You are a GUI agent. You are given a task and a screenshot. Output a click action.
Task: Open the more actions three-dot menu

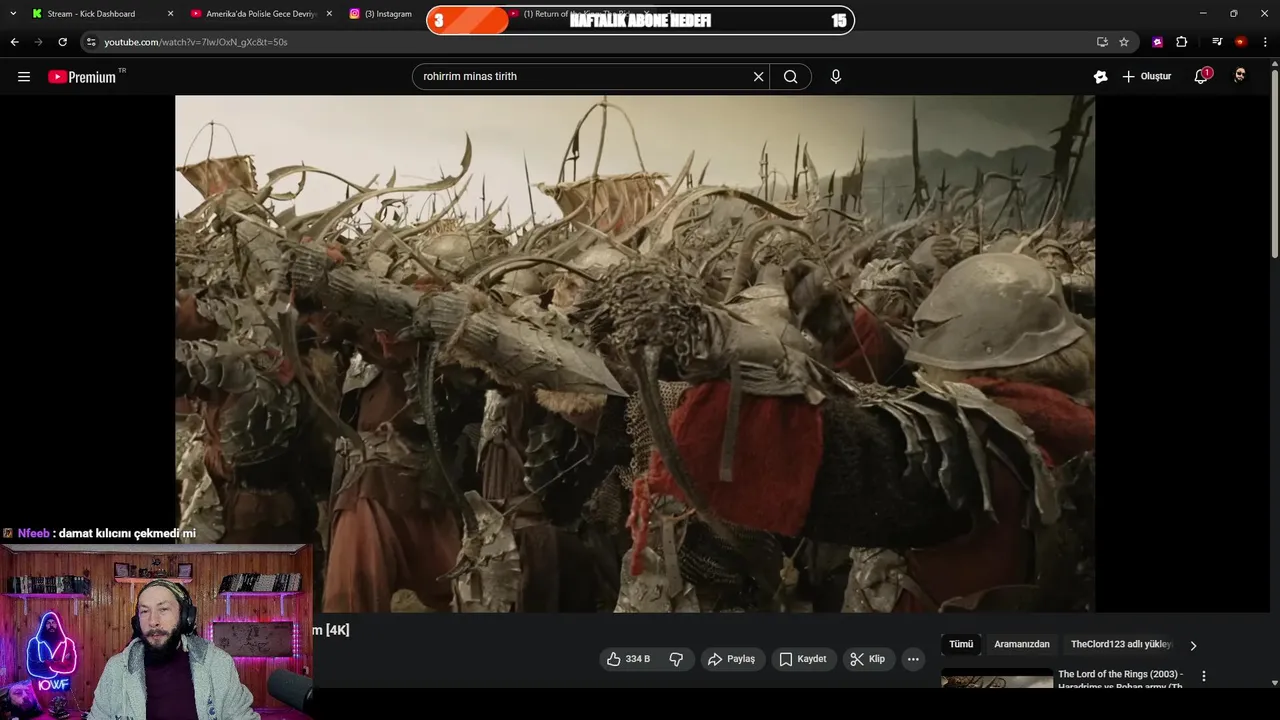tap(912, 659)
